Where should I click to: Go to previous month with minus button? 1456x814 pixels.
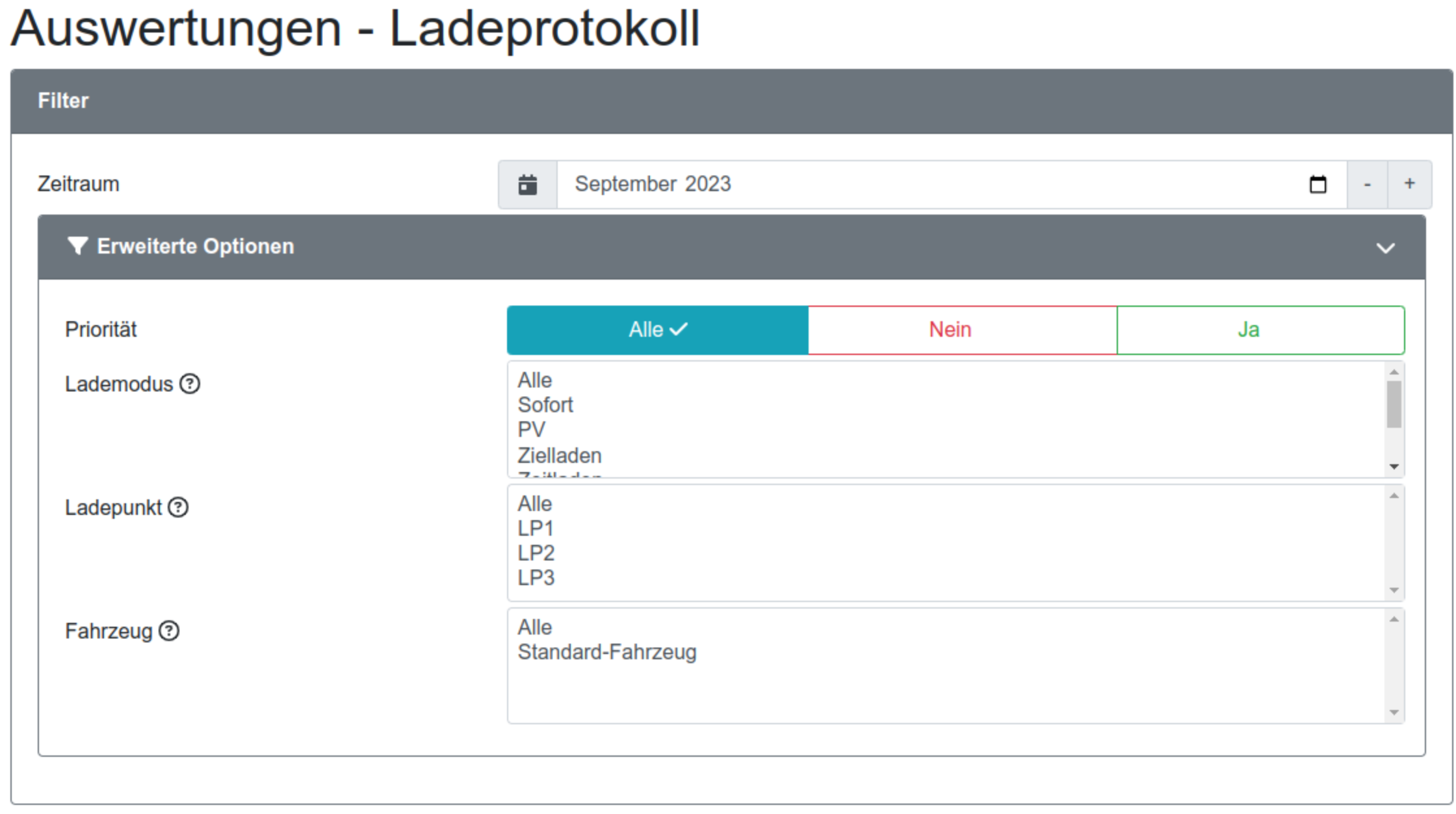pyautogui.click(x=1367, y=185)
